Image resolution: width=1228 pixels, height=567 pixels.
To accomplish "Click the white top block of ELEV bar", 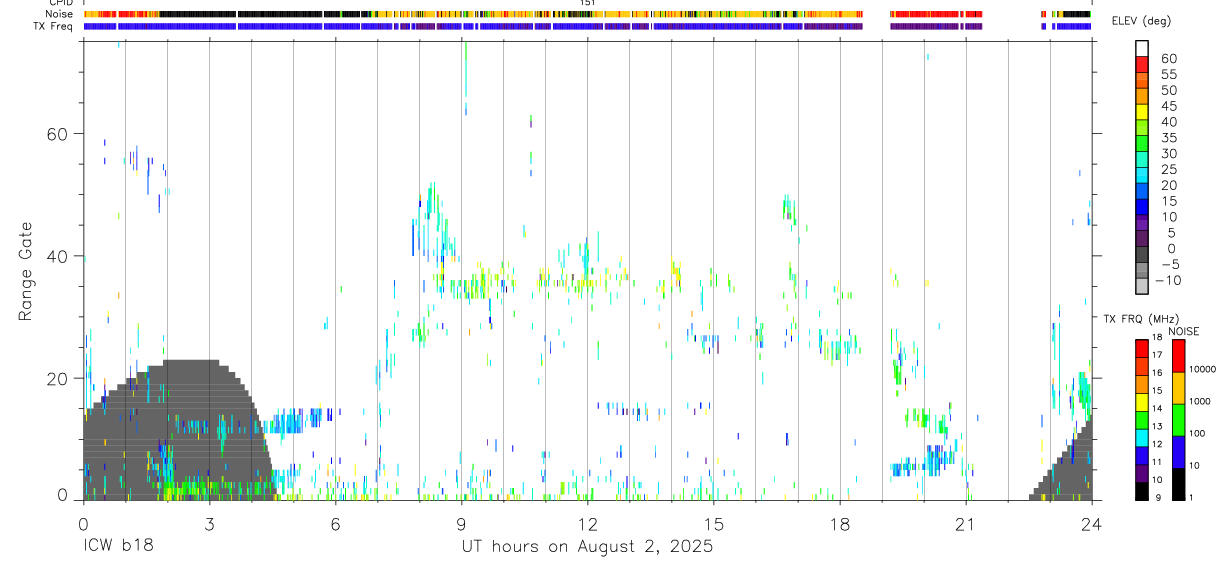I will (1142, 49).
